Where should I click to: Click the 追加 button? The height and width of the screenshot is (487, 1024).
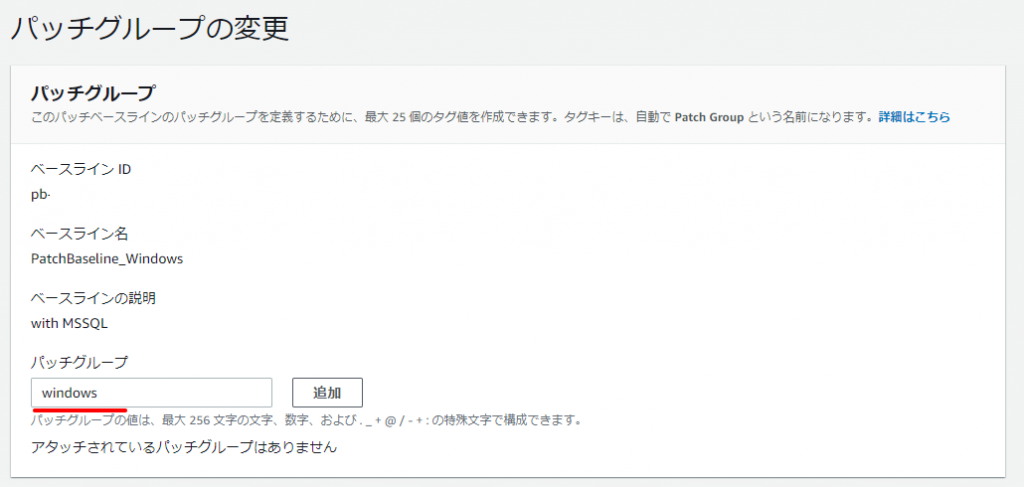[x=327, y=392]
